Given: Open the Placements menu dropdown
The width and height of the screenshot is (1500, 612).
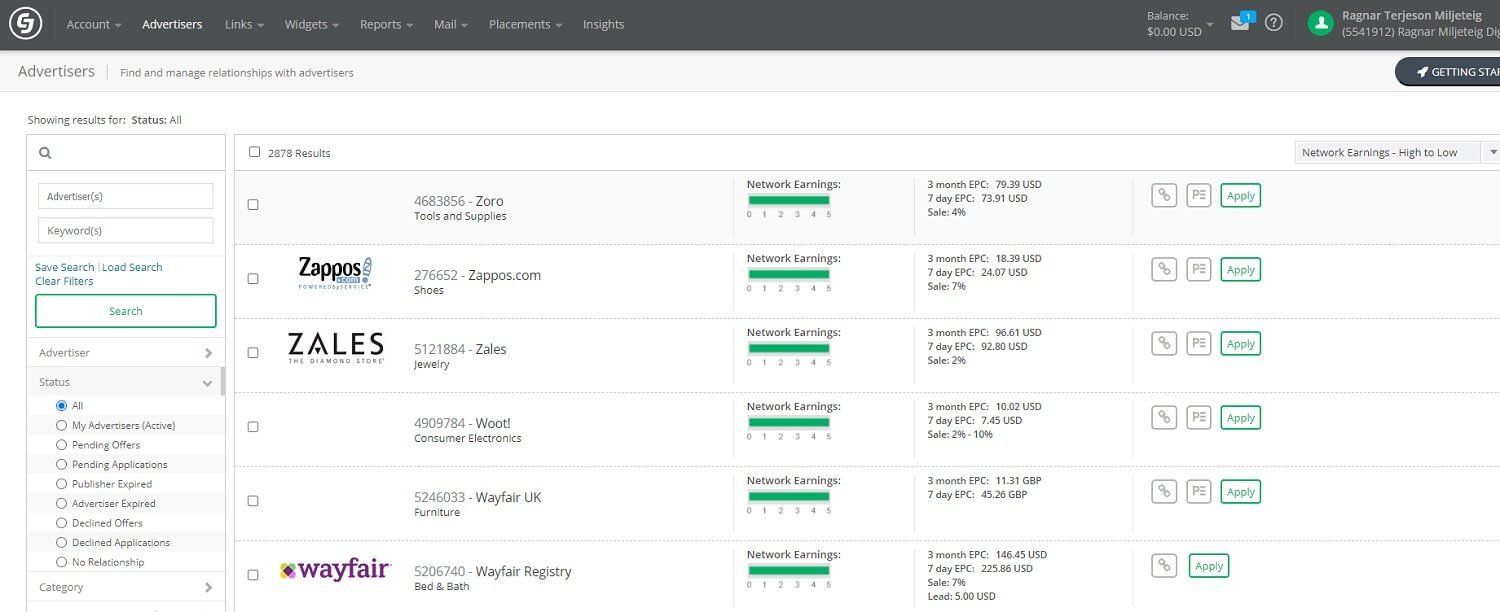Looking at the screenshot, I should (x=525, y=24).
